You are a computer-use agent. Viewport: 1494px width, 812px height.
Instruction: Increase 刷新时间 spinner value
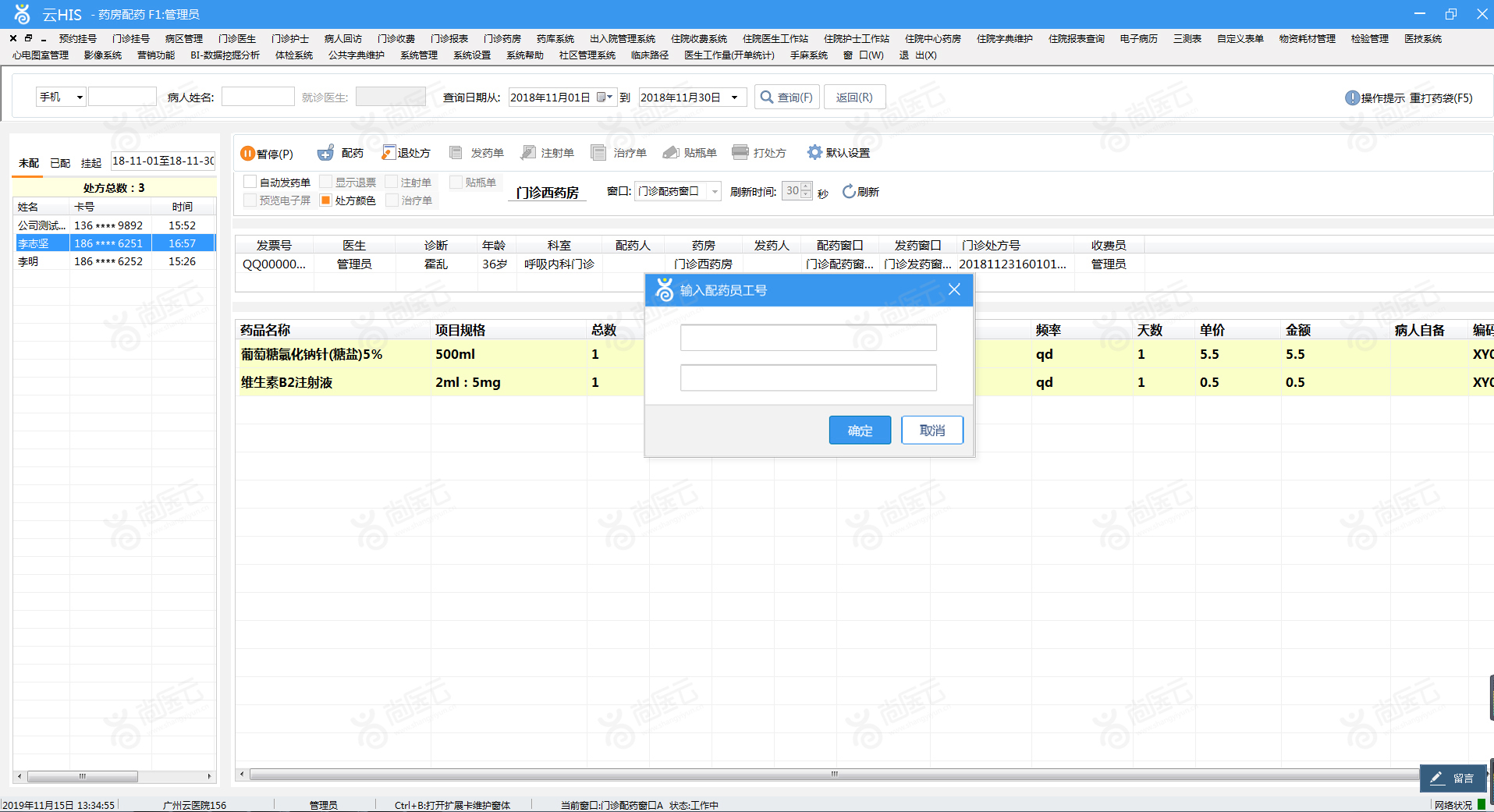click(x=807, y=186)
